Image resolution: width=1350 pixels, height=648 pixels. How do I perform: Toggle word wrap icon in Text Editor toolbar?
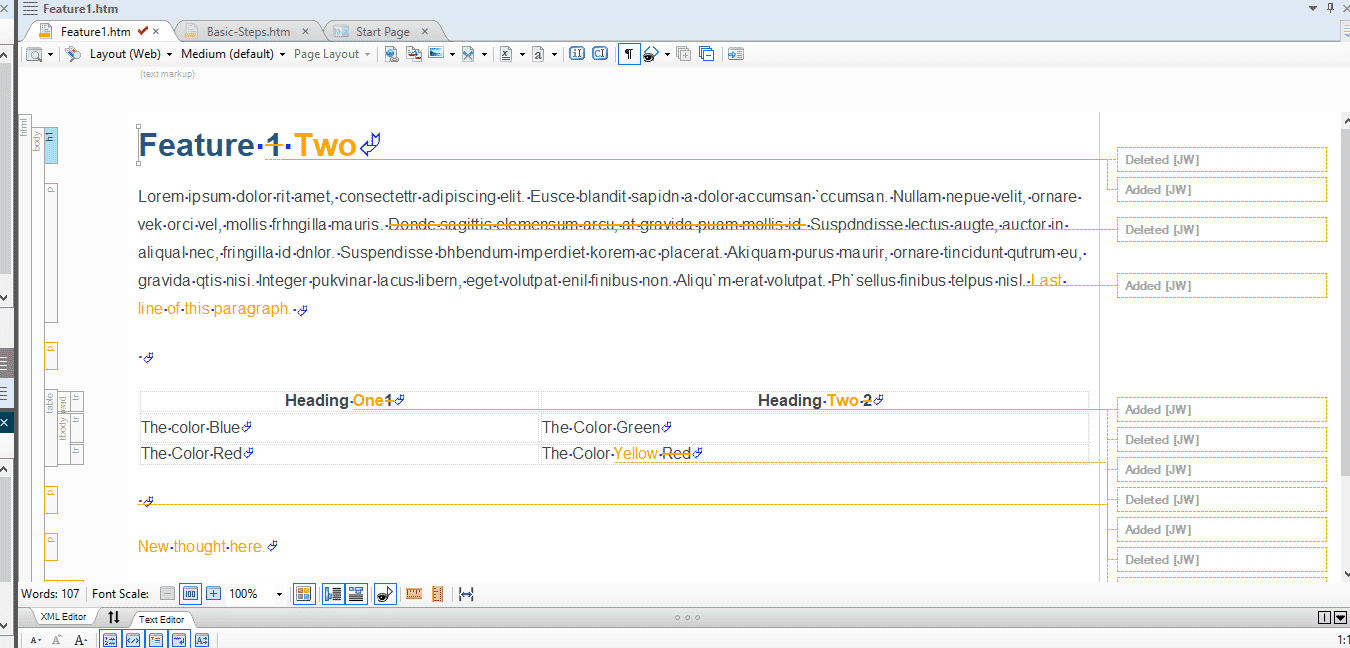click(179, 640)
